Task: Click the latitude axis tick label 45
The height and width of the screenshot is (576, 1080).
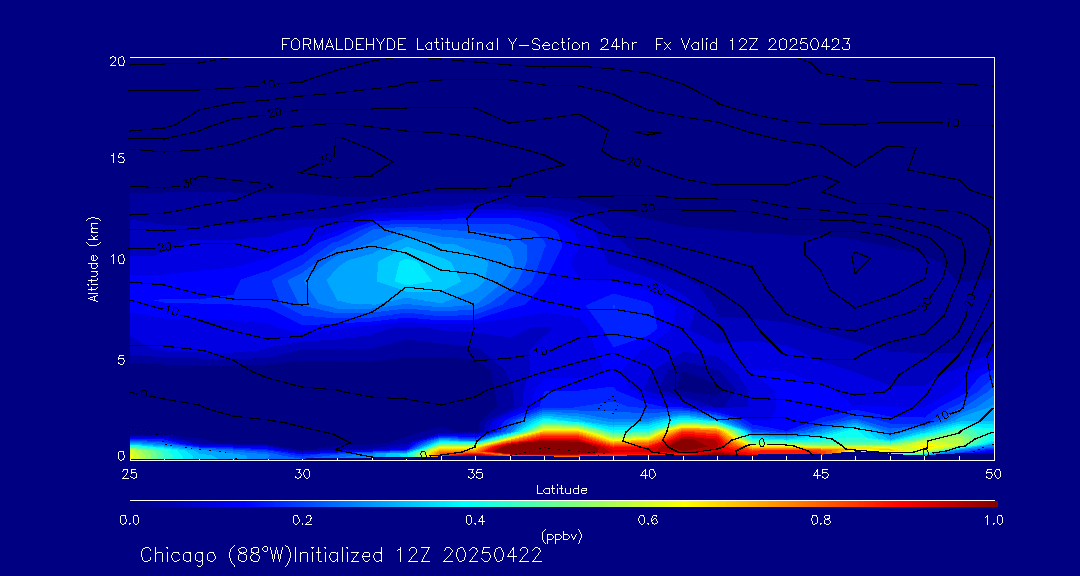Action: tap(820, 474)
